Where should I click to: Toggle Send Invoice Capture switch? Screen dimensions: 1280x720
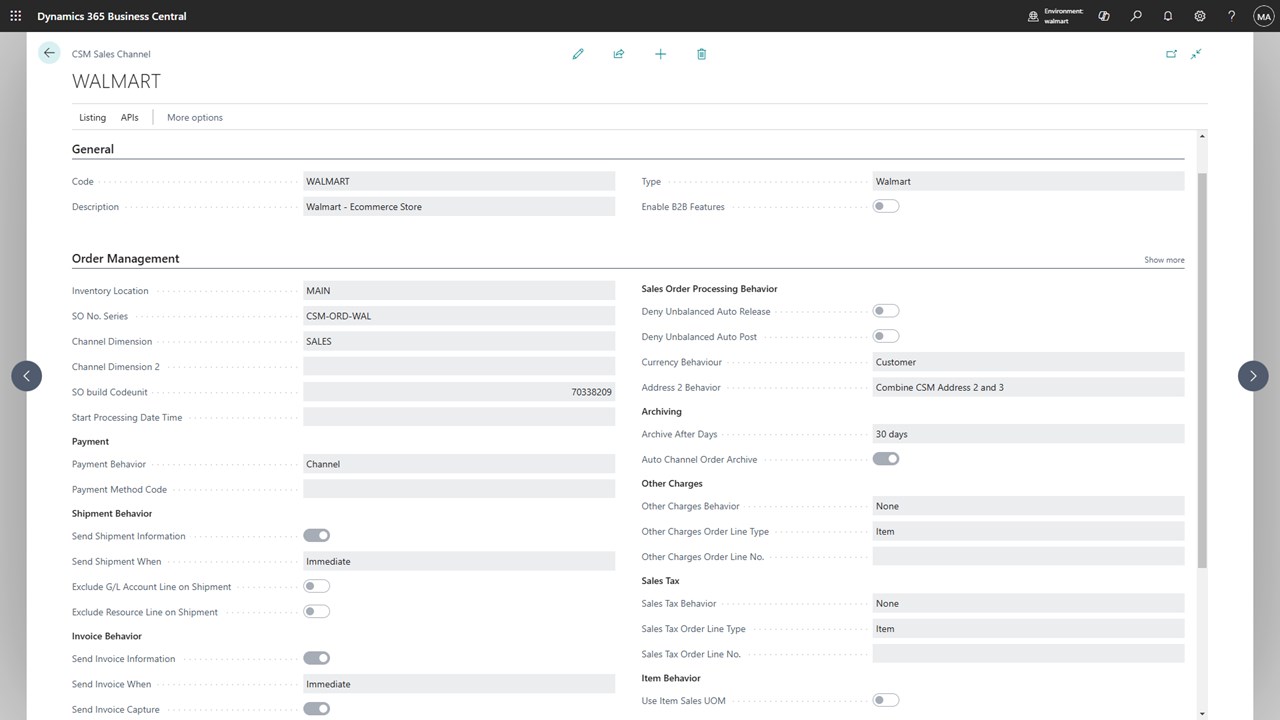(x=317, y=709)
